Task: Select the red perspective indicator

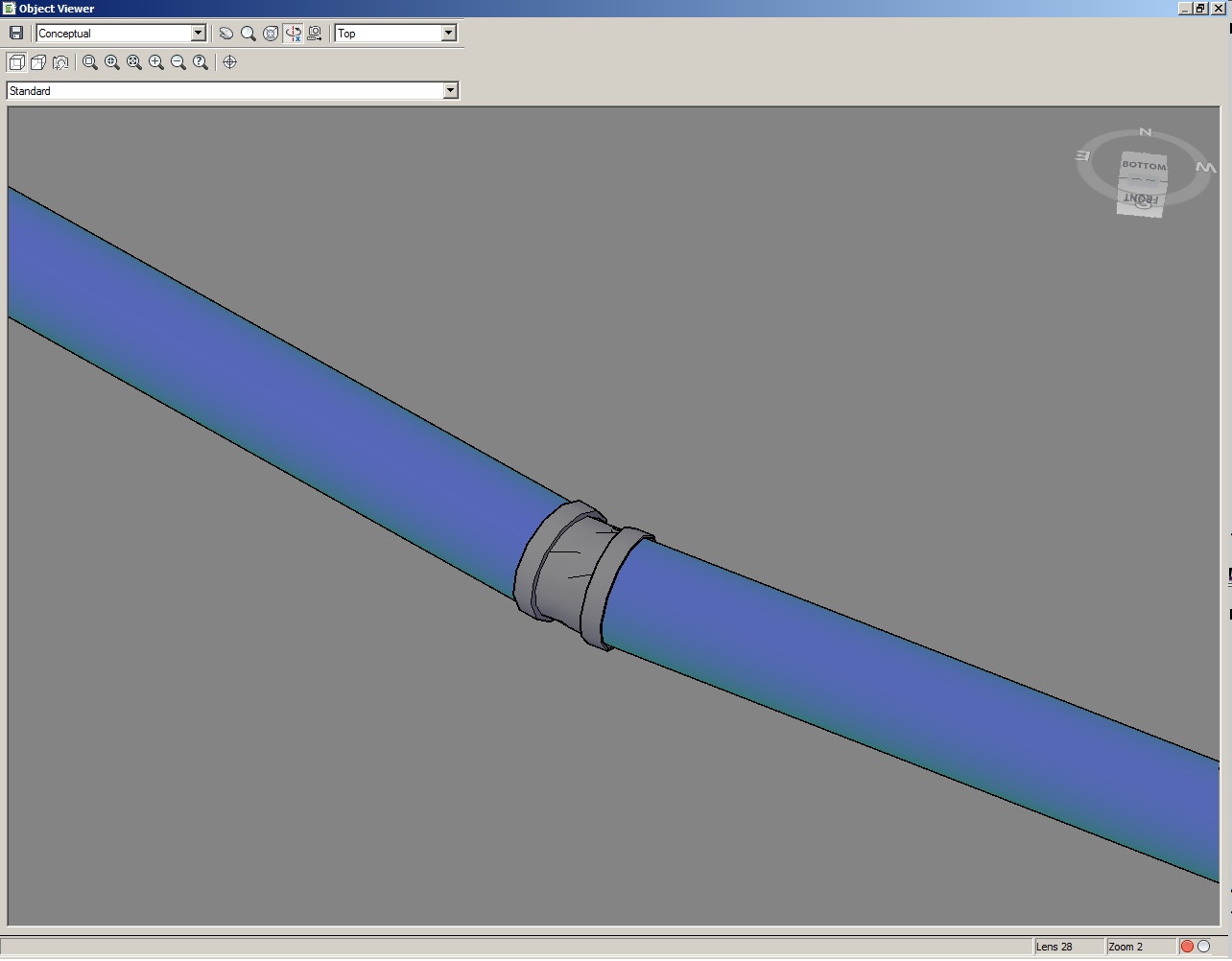Action: click(x=1188, y=947)
